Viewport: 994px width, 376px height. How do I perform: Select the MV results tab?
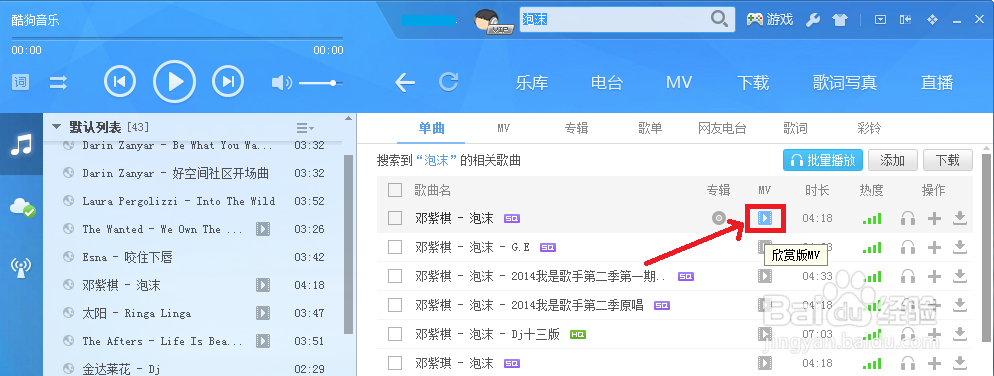[x=503, y=128]
